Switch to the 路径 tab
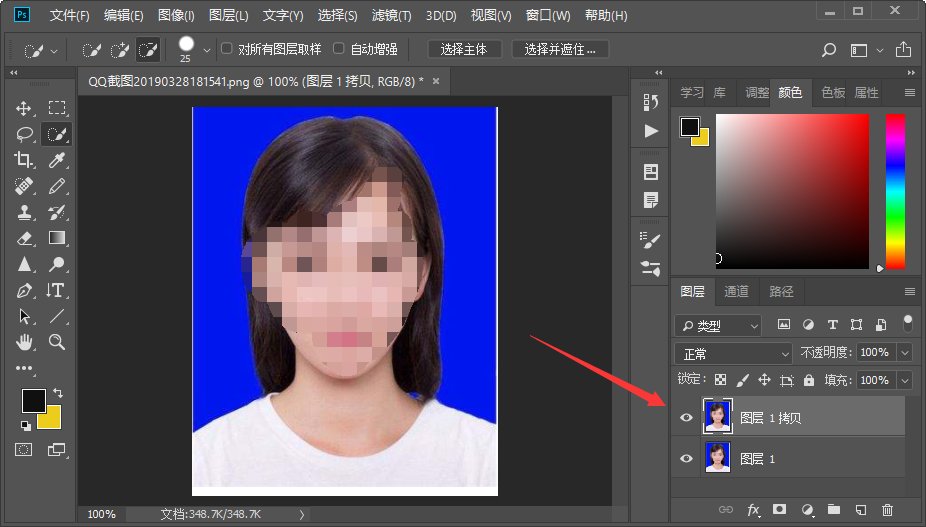Viewport: 926px width, 527px height. pyautogui.click(x=781, y=291)
